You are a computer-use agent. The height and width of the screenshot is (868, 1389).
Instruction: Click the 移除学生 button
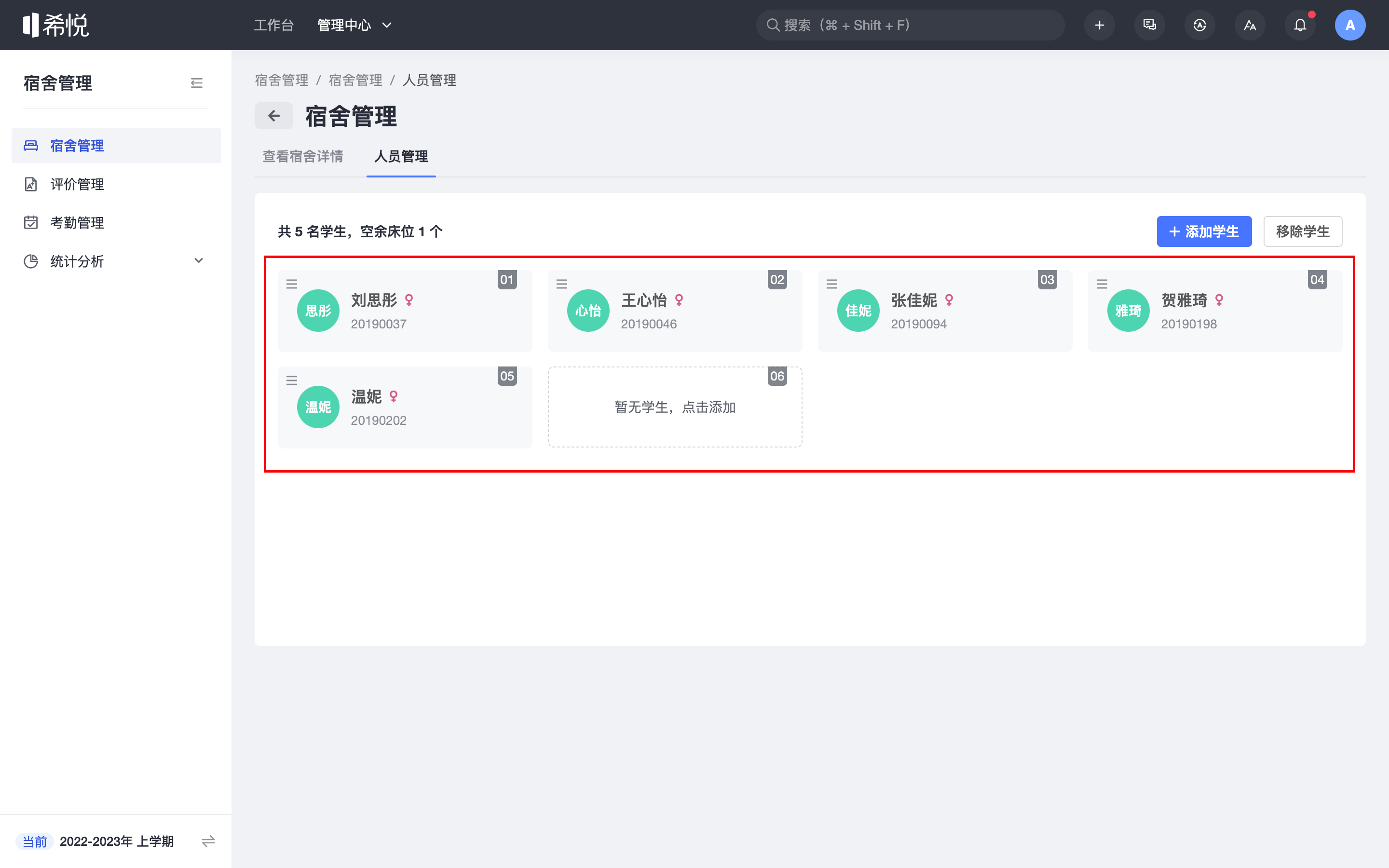(x=1303, y=231)
